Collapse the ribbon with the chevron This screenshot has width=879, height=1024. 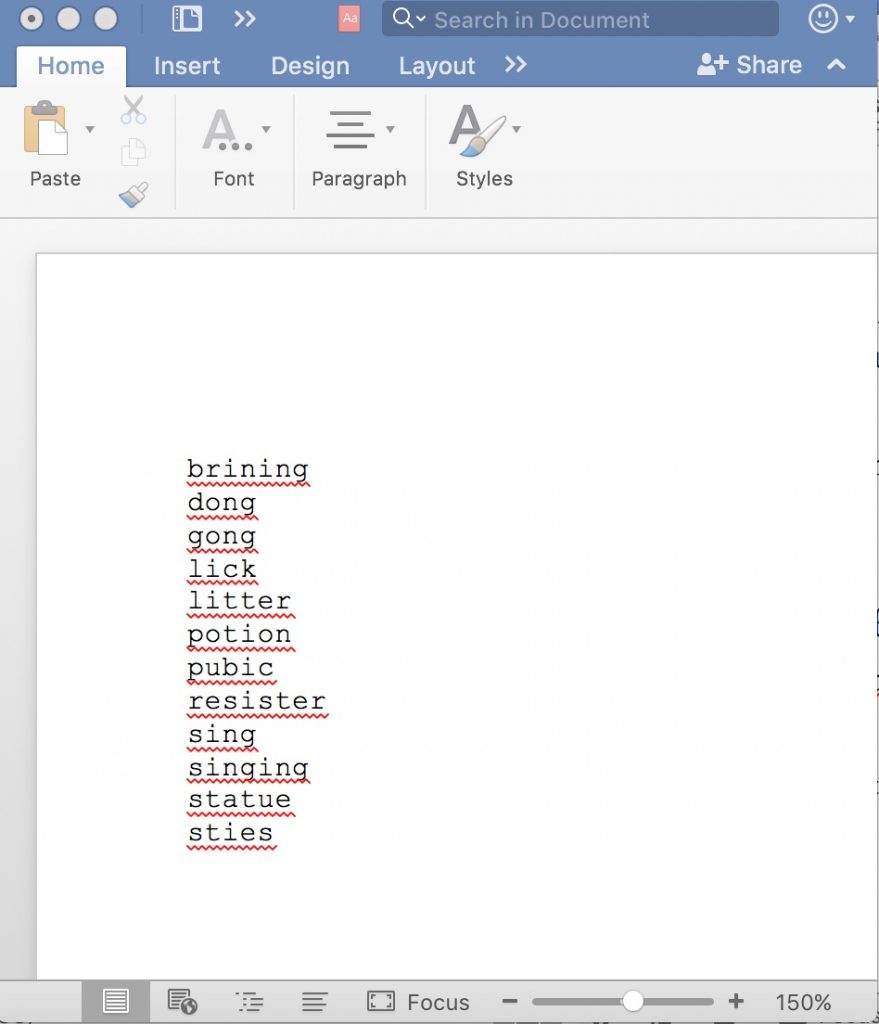click(x=837, y=66)
